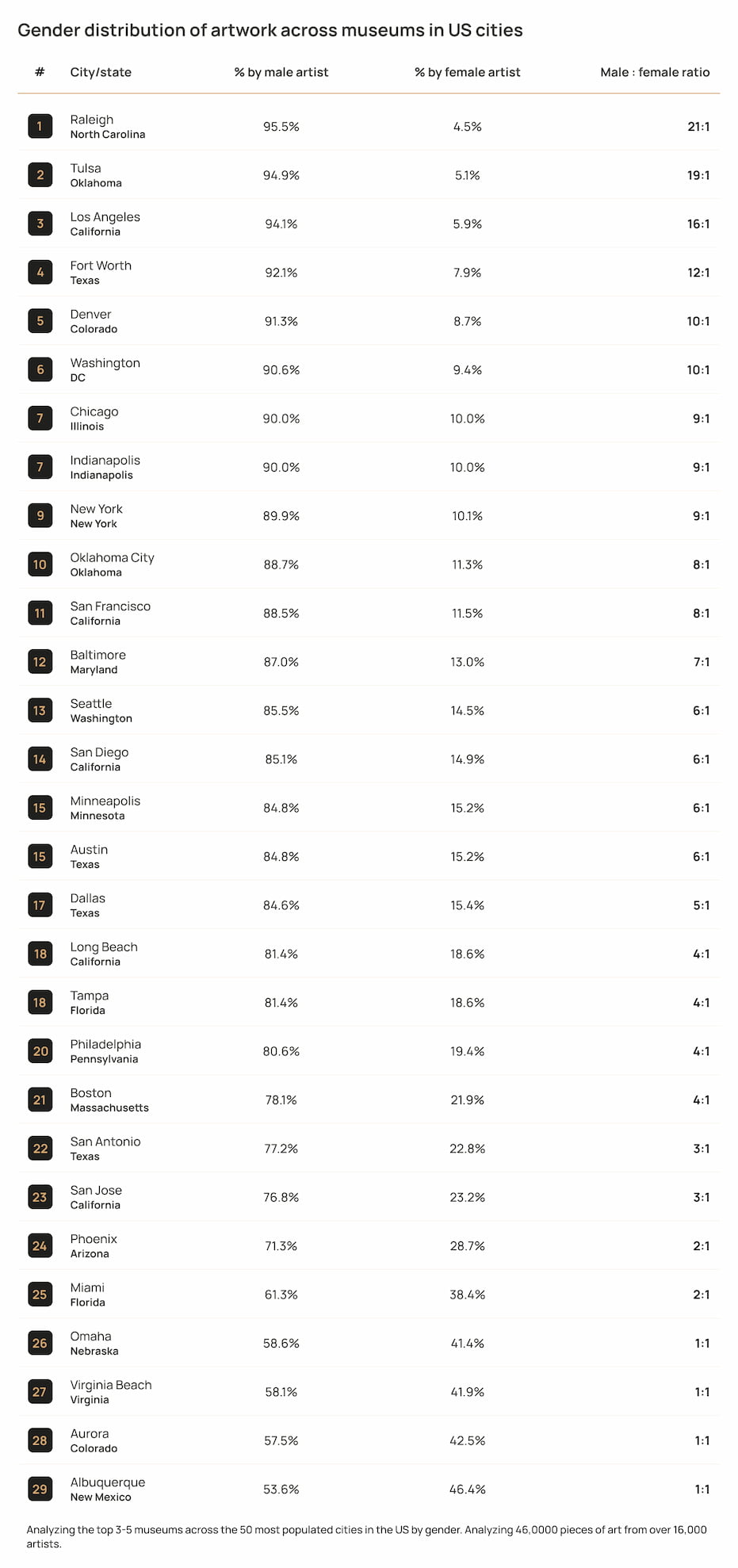
Task: Select the "% by female artist" column header
Action: pos(467,72)
